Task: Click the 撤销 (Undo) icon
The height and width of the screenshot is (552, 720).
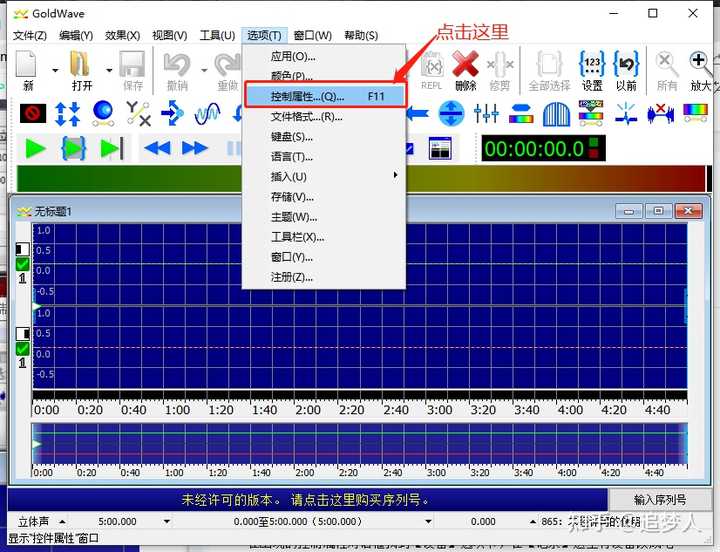Action: pyautogui.click(x=177, y=63)
